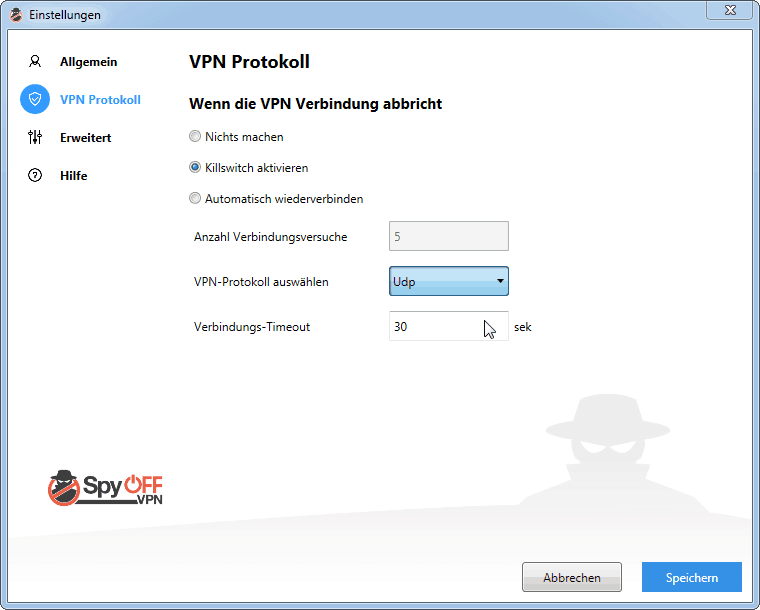Screen dimensions: 760x610
Task: Click the Abbrechen button
Action: coord(572,577)
